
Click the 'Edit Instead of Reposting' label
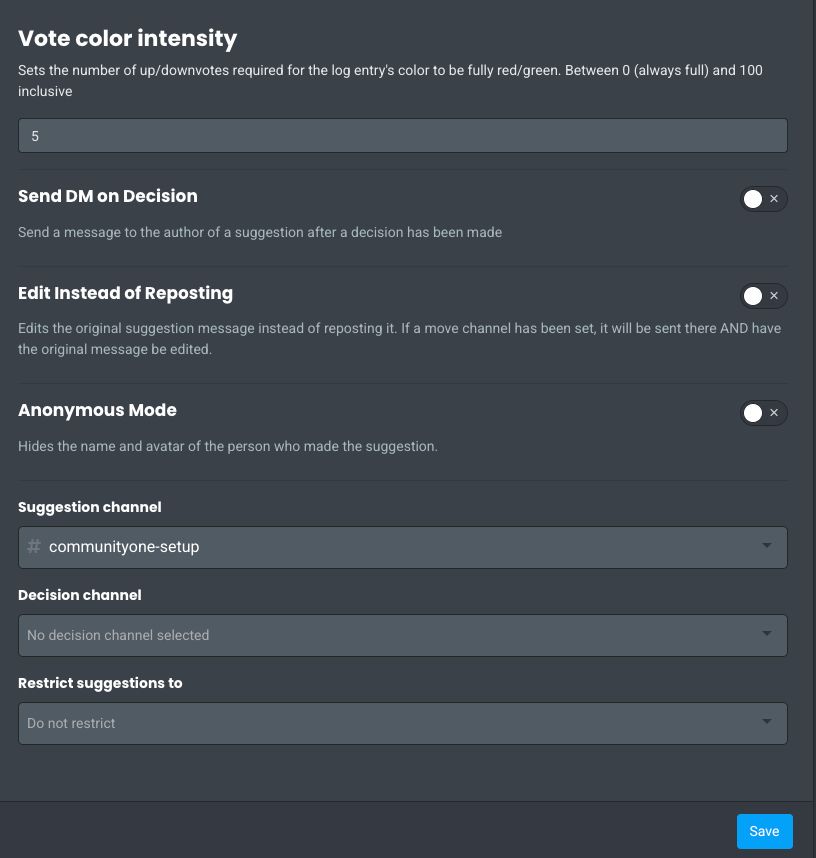click(125, 293)
